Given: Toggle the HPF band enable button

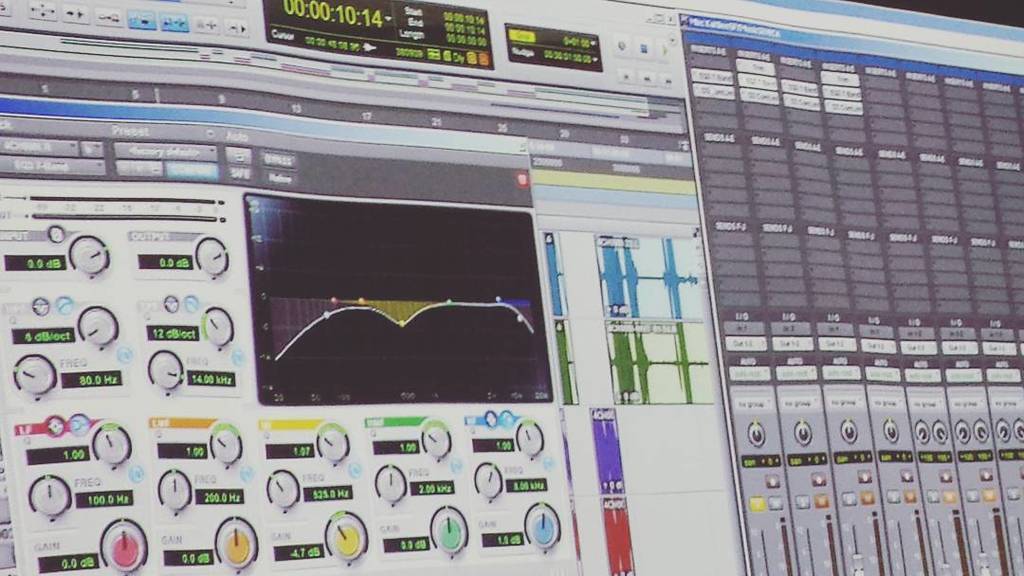Looking at the screenshot, I should (124, 354).
